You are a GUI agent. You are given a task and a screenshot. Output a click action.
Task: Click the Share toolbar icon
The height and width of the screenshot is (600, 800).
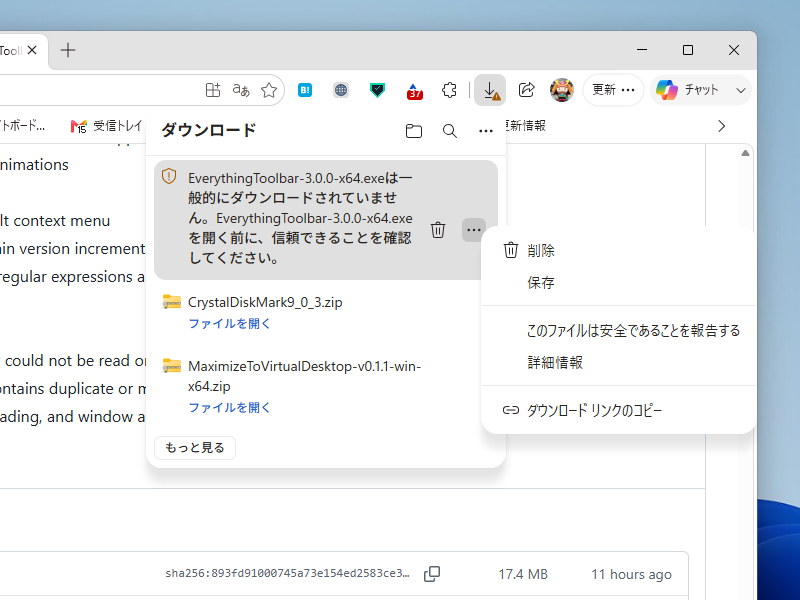[x=527, y=90]
